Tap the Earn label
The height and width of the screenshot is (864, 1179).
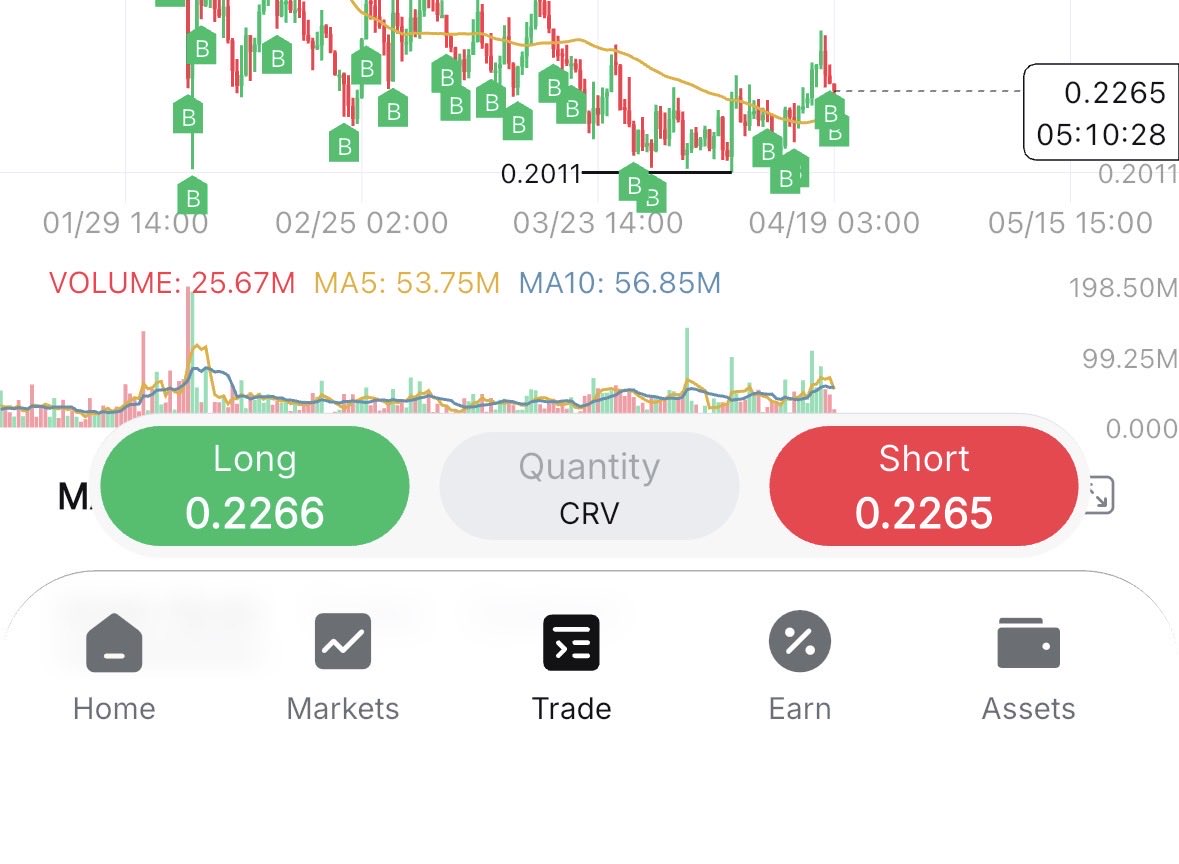(800, 708)
